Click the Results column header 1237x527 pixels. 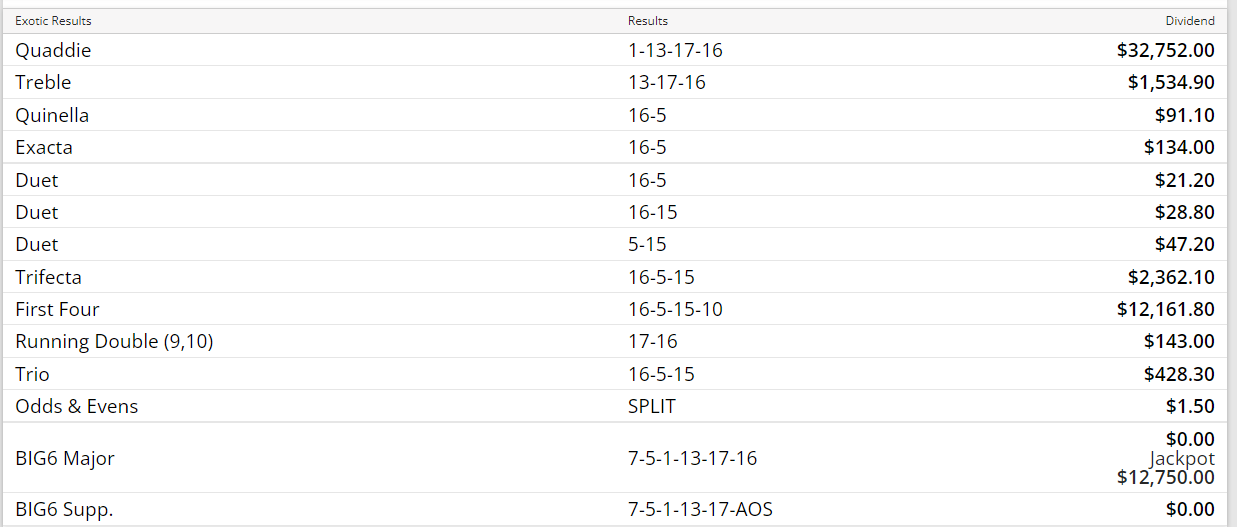tap(648, 21)
